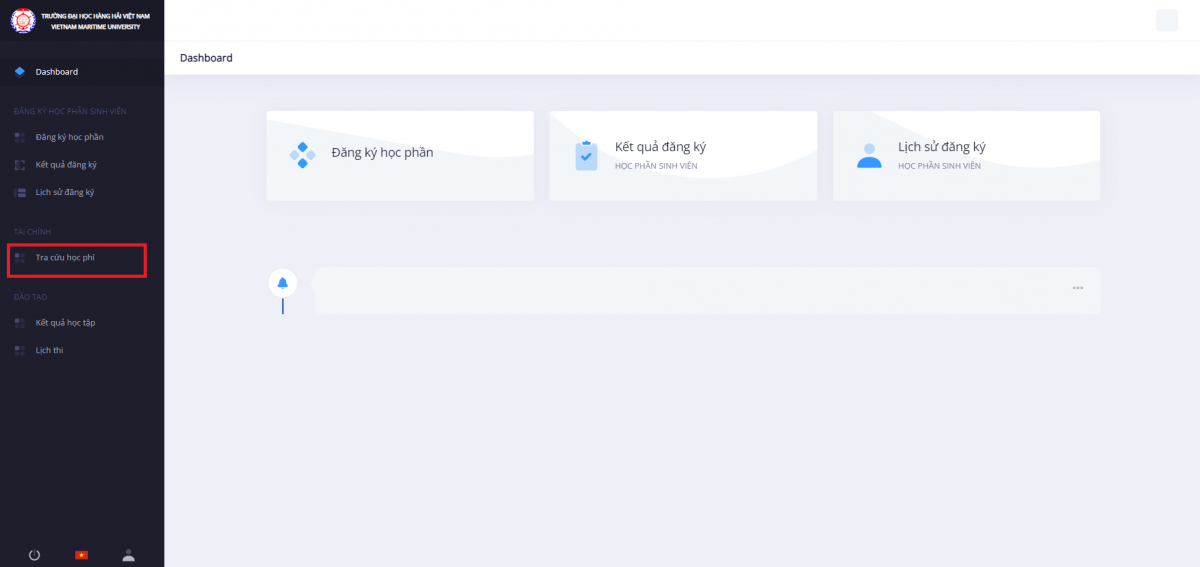
Task: Open the user profile icon in sidebar footer
Action: pos(128,555)
